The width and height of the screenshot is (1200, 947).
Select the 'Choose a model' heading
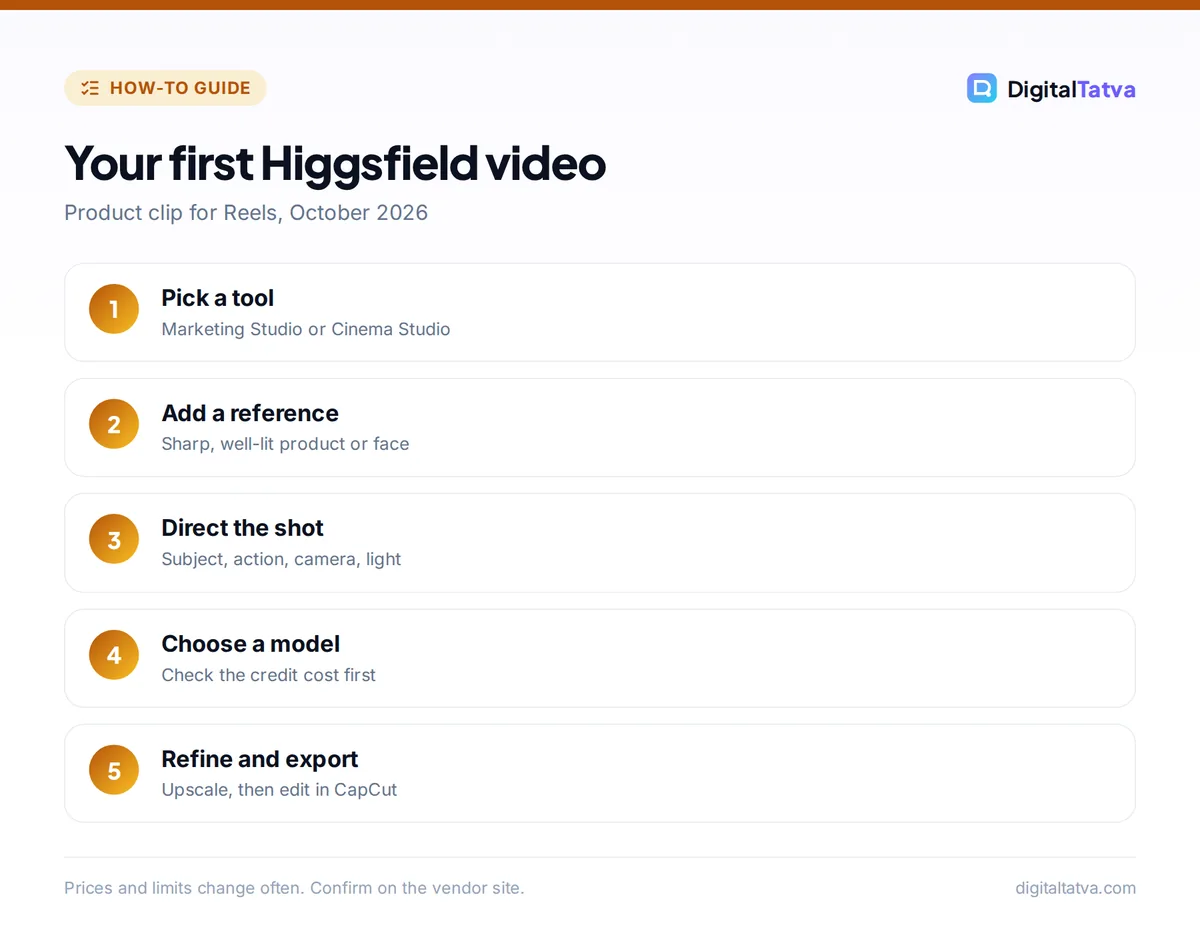[x=251, y=644]
